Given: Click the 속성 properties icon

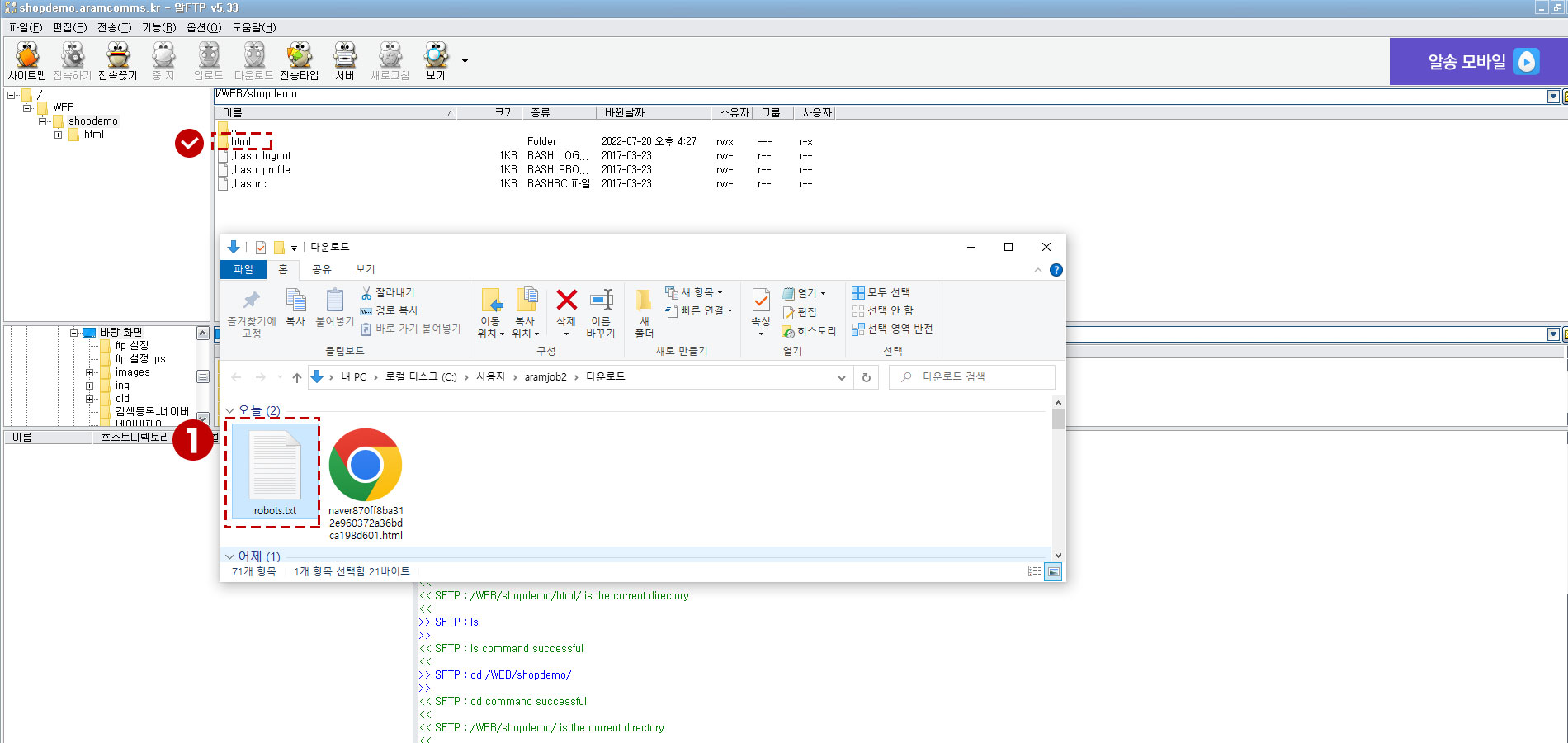Looking at the screenshot, I should tap(761, 312).
